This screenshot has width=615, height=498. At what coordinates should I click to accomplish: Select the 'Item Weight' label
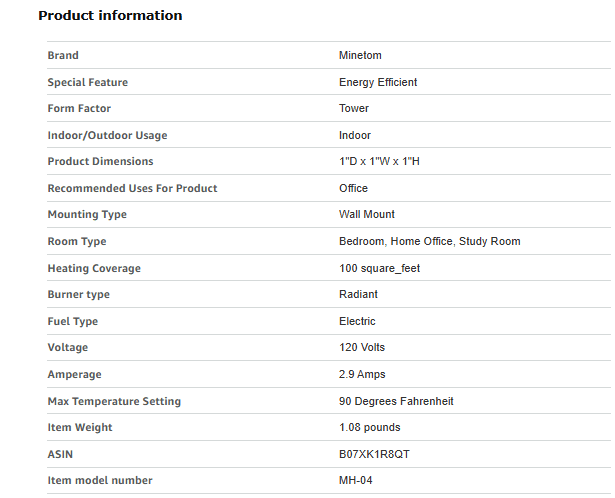pos(80,427)
